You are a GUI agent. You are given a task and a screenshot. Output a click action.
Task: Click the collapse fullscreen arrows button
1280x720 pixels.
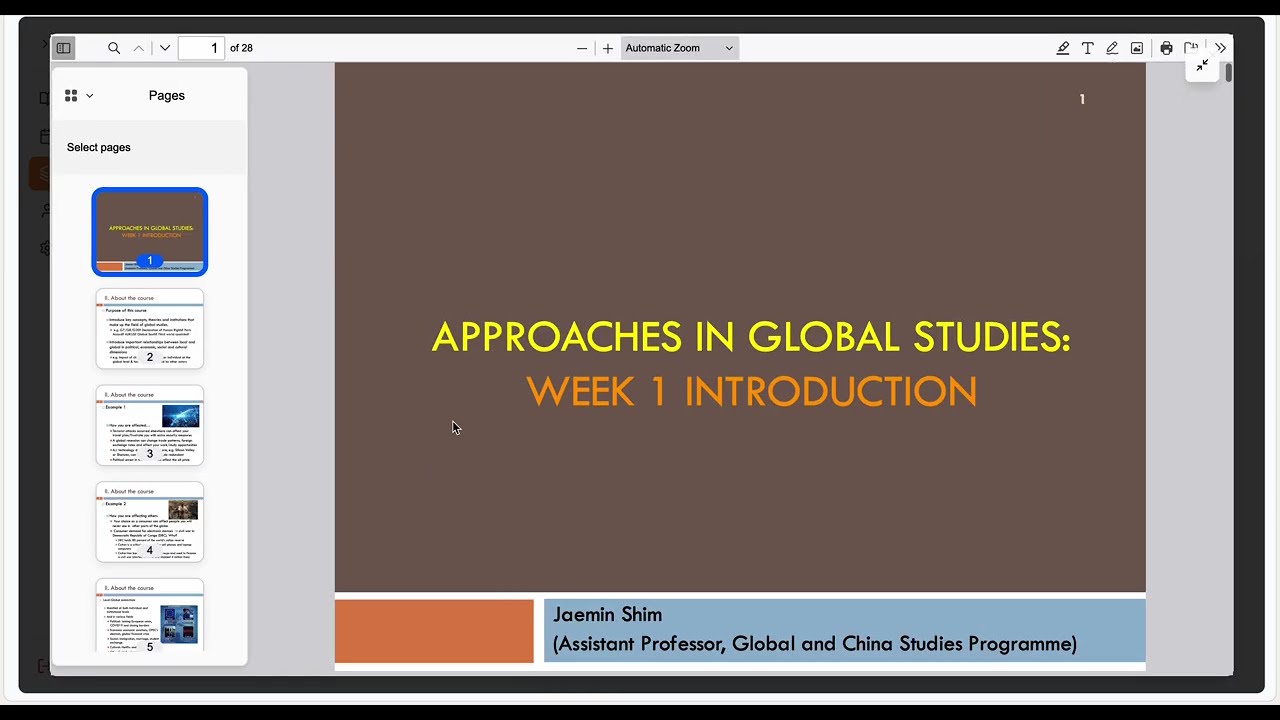tap(1202, 66)
